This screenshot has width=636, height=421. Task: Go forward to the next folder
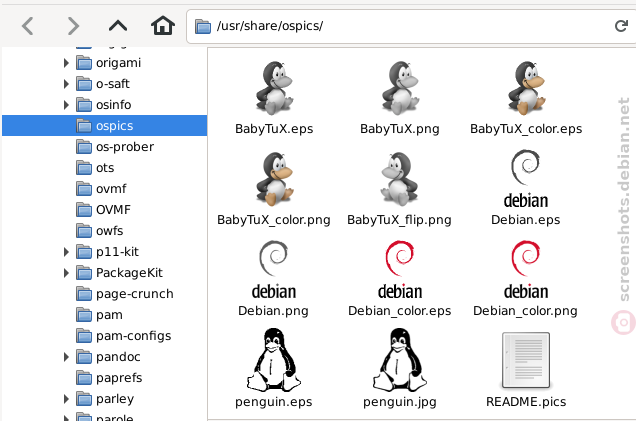[73, 26]
